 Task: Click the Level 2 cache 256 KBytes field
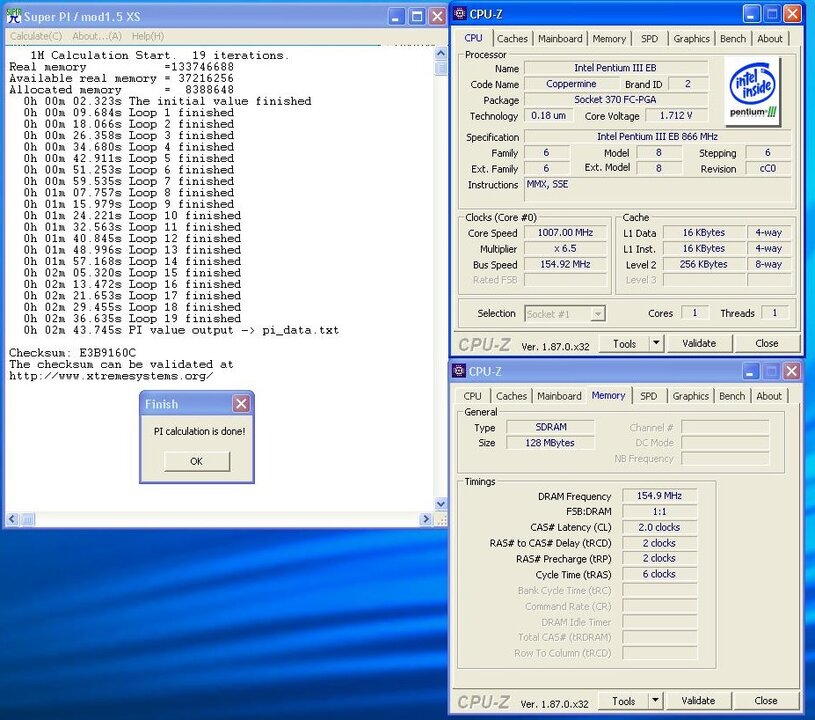point(703,264)
